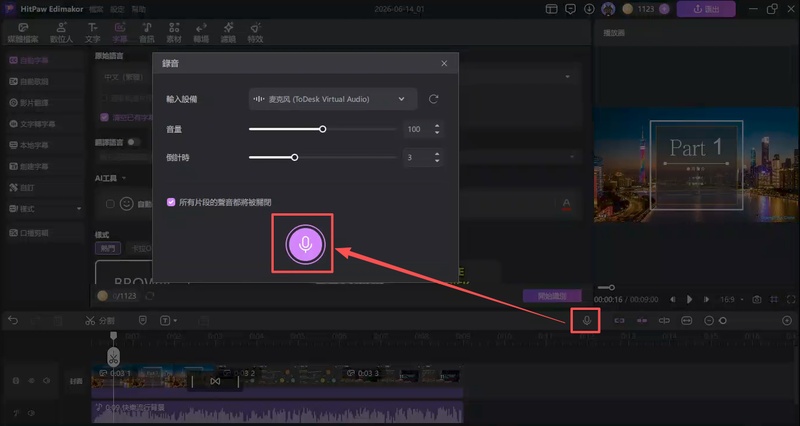
Task: Open the 字幕 subtitles tab
Action: pyautogui.click(x=120, y=33)
